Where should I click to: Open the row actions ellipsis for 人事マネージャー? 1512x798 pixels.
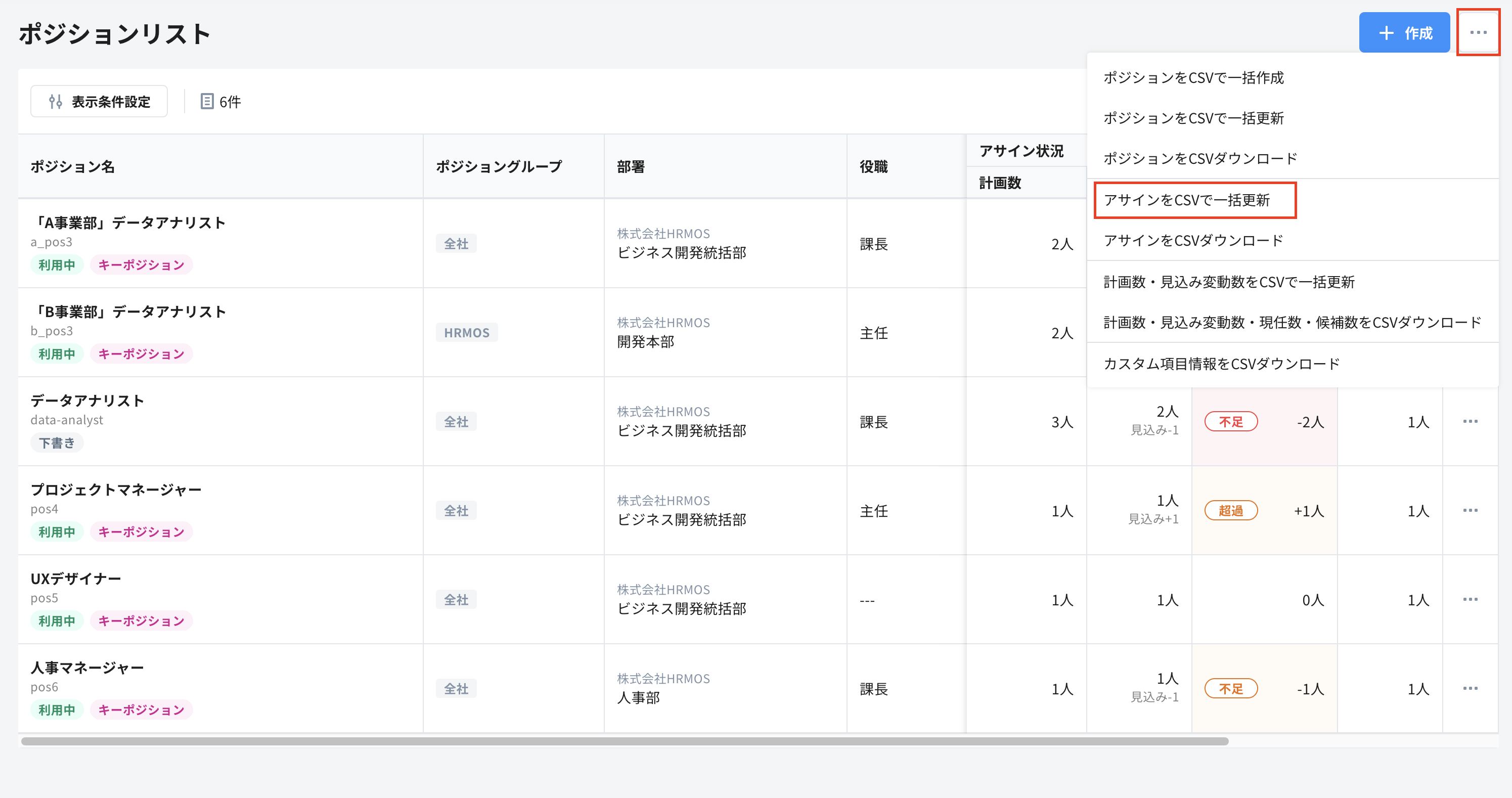1472,688
